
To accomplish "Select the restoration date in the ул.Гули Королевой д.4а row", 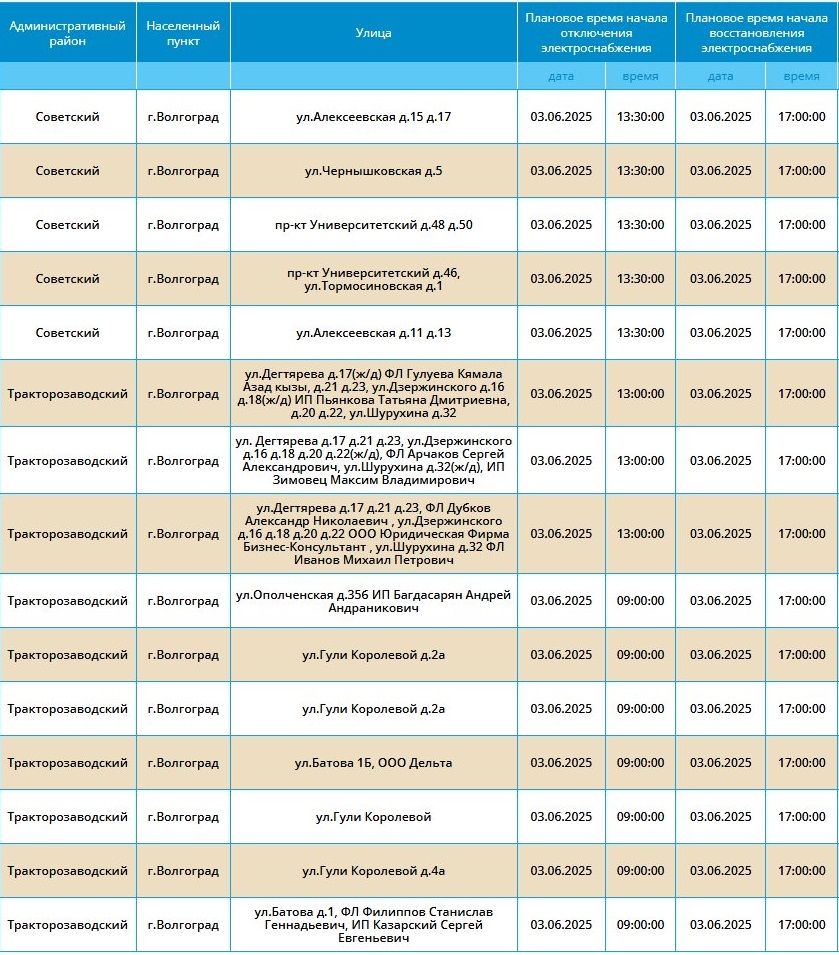I will (720, 871).
